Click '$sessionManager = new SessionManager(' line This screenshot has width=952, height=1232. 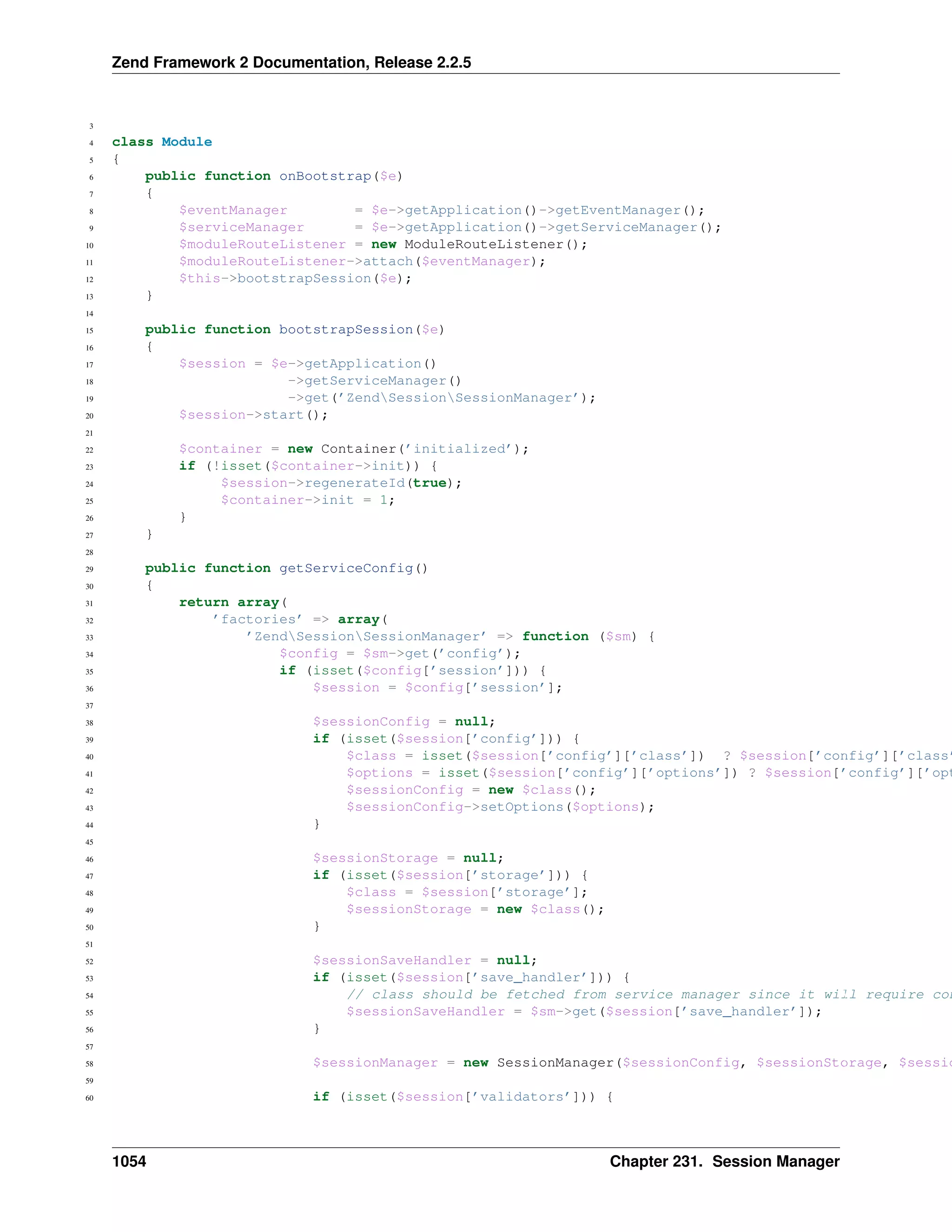[x=632, y=1063]
